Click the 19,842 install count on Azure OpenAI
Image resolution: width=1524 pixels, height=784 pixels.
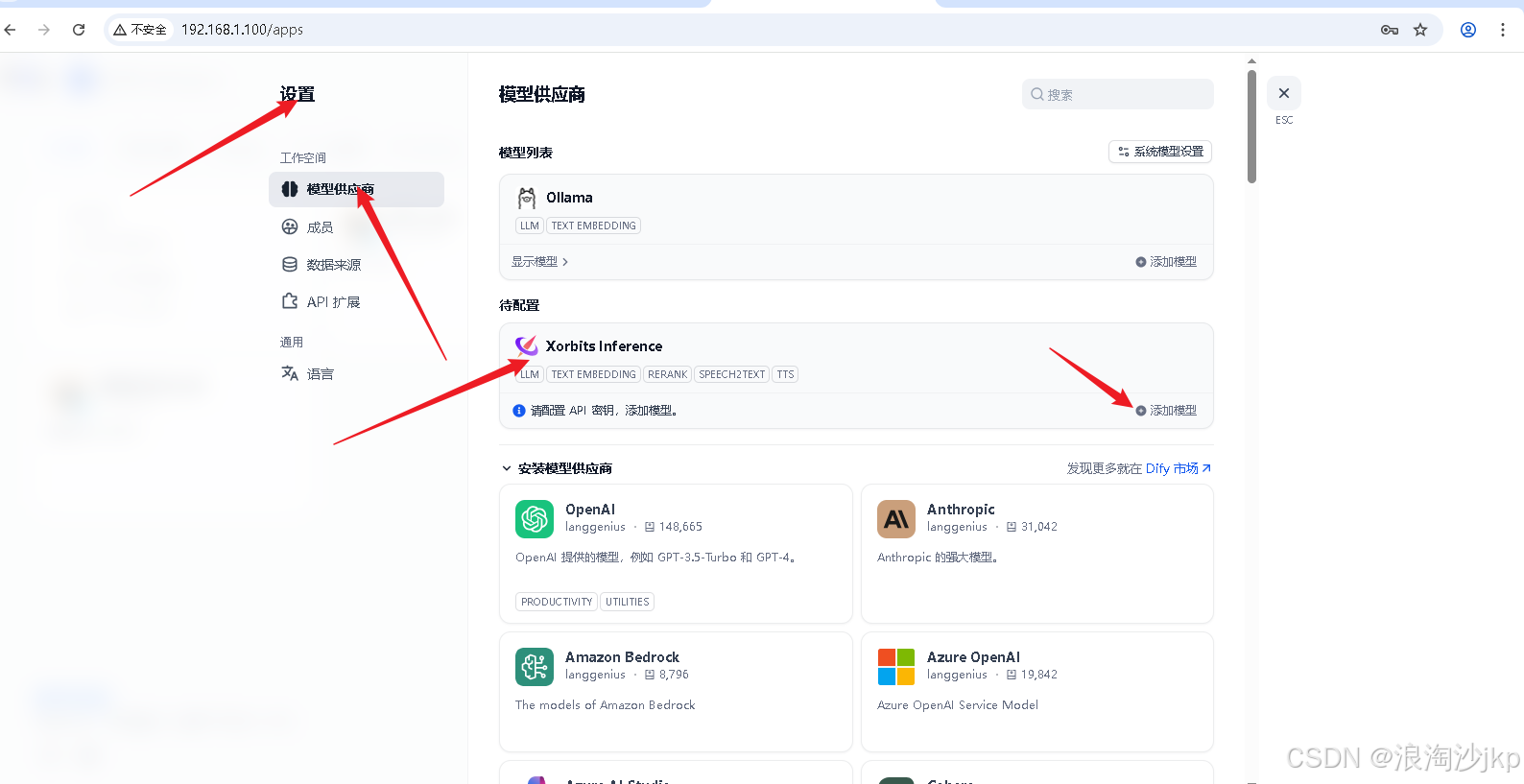[1039, 675]
